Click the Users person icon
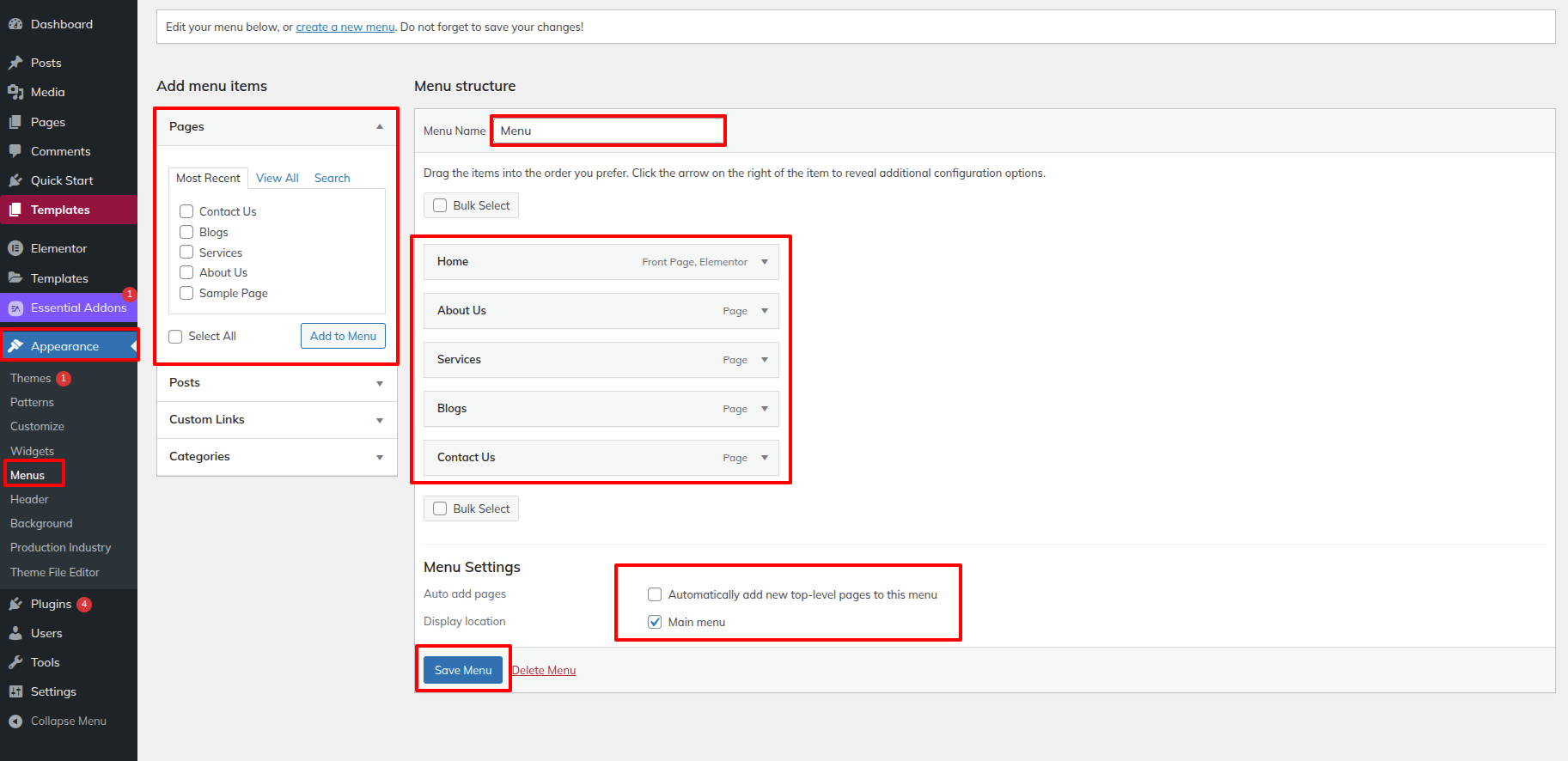Image resolution: width=1568 pixels, height=761 pixels. (x=15, y=633)
